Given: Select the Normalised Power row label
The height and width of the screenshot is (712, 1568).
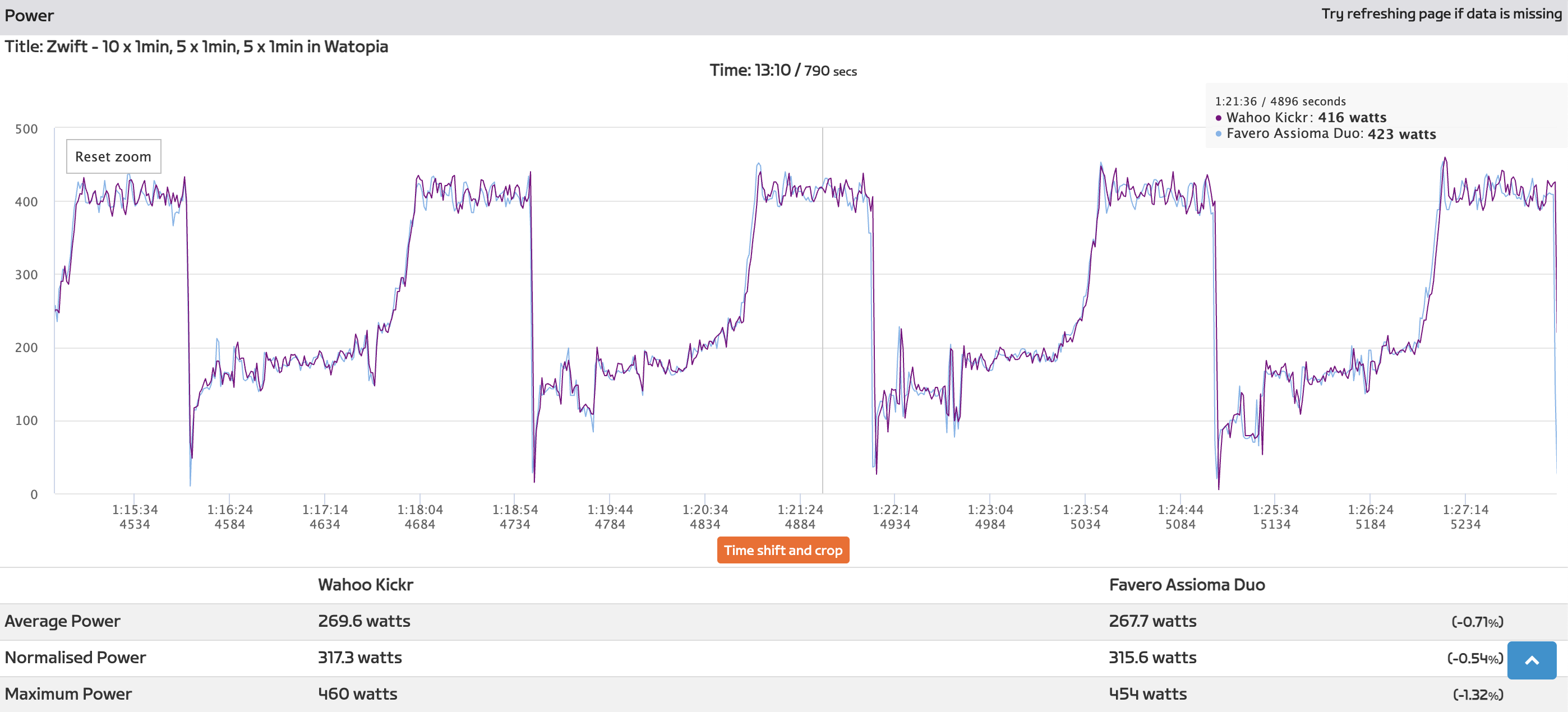Looking at the screenshot, I should pyautogui.click(x=75, y=658).
